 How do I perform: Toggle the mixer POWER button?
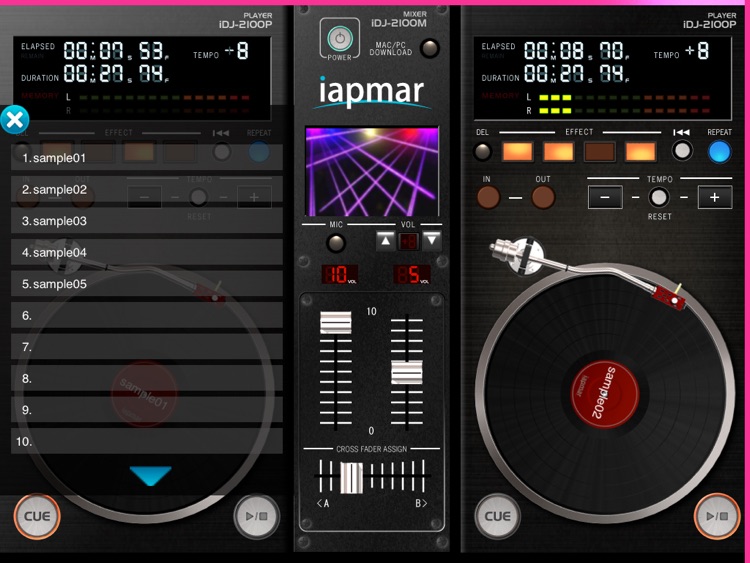[340, 38]
